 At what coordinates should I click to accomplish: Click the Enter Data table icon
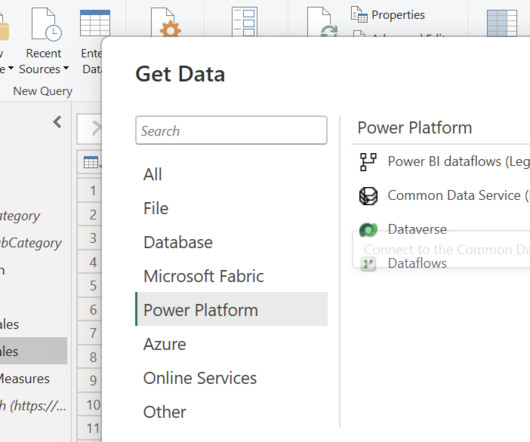tap(95, 23)
